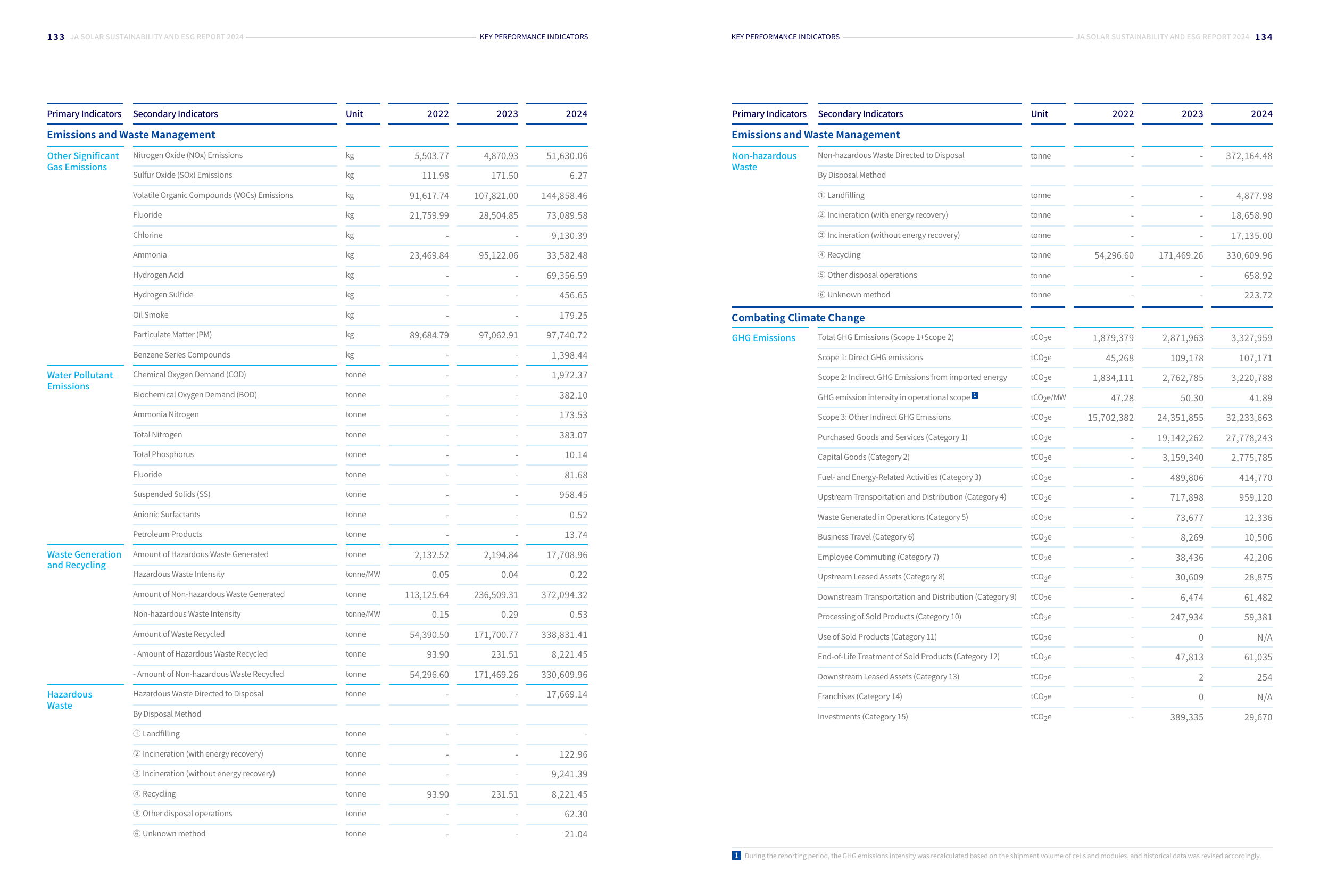Select the 'Water Pollutant Emissions' label
1320x896 pixels.
point(79,380)
